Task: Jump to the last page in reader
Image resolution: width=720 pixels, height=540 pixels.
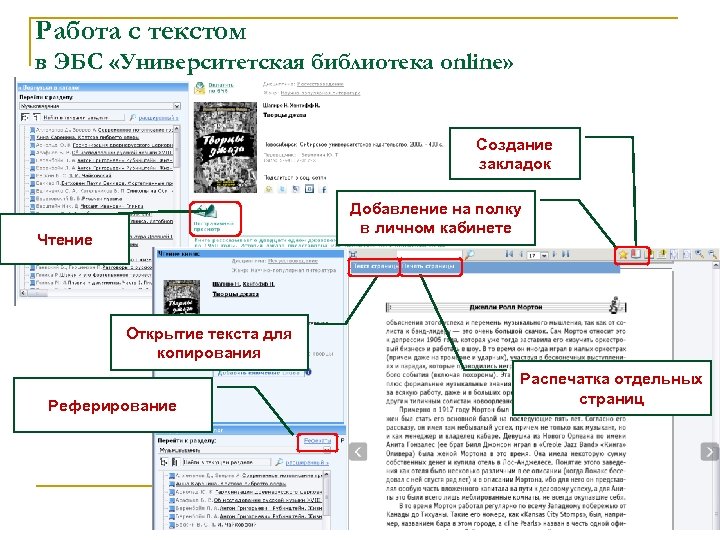Action: pyautogui.click(x=566, y=254)
